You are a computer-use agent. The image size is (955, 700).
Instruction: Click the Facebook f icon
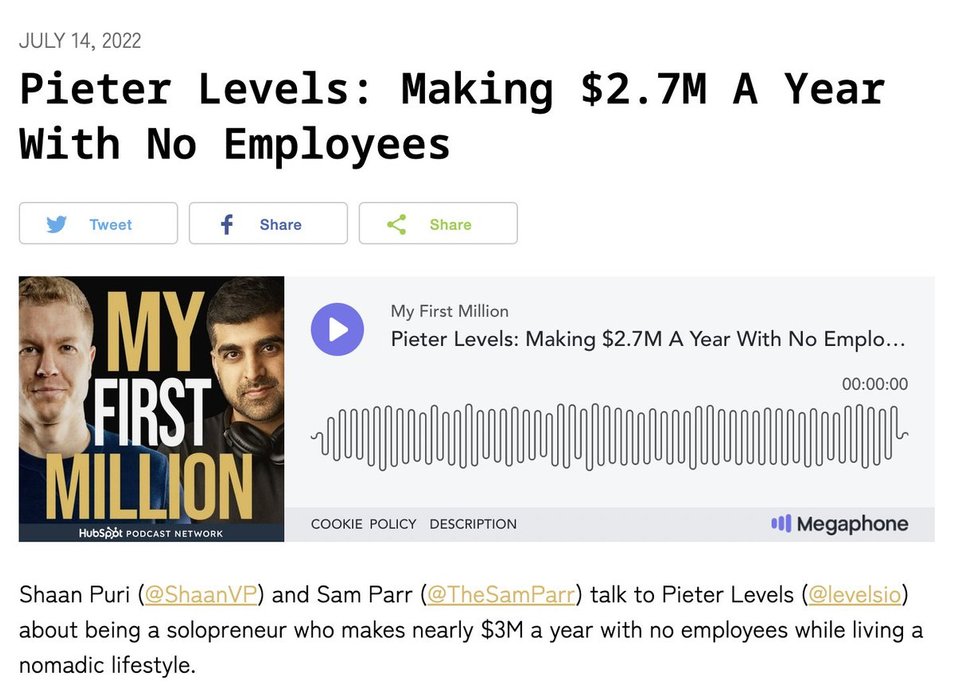click(x=227, y=224)
